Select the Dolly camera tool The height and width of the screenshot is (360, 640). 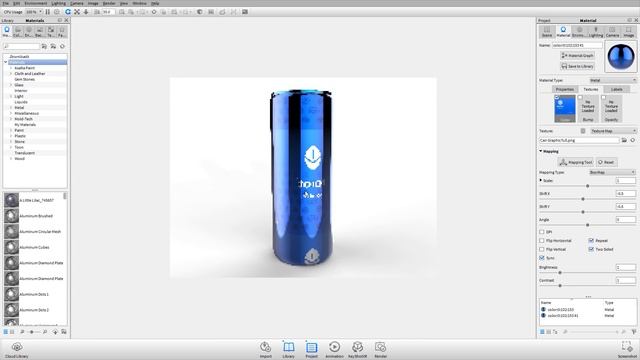(86, 12)
